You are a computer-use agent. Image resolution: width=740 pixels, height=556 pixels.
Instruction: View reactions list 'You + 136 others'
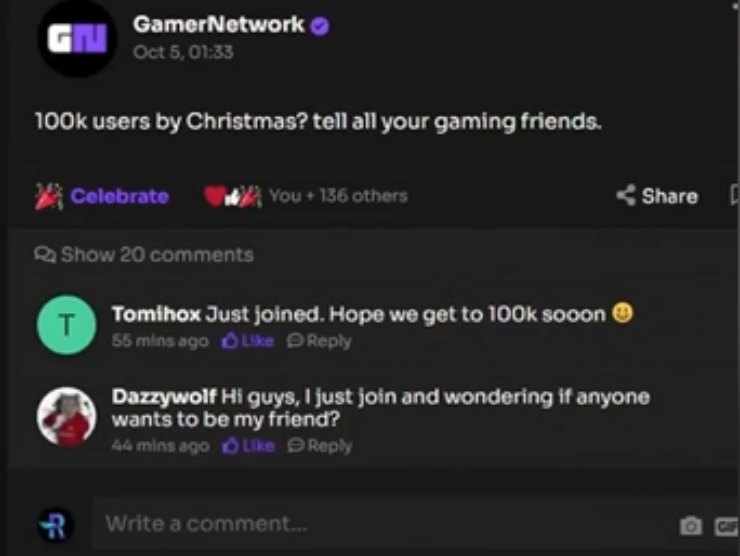(338, 195)
